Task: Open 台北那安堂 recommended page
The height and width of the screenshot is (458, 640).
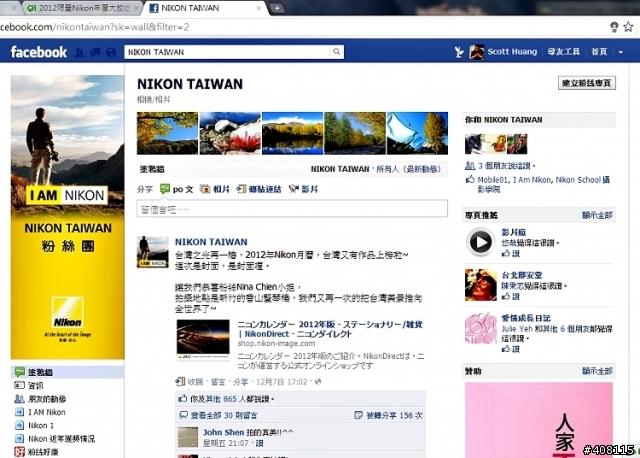Action: point(522,275)
